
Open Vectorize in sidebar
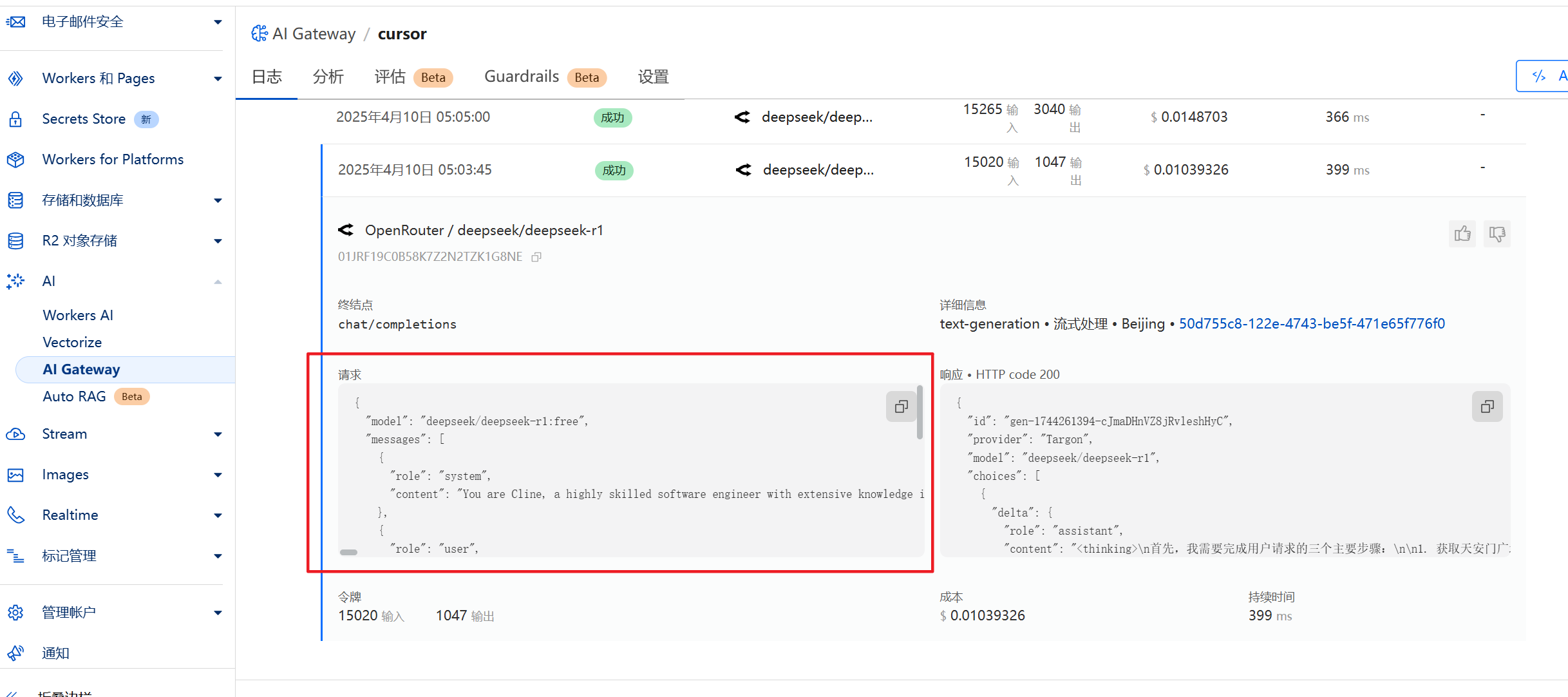coord(72,342)
